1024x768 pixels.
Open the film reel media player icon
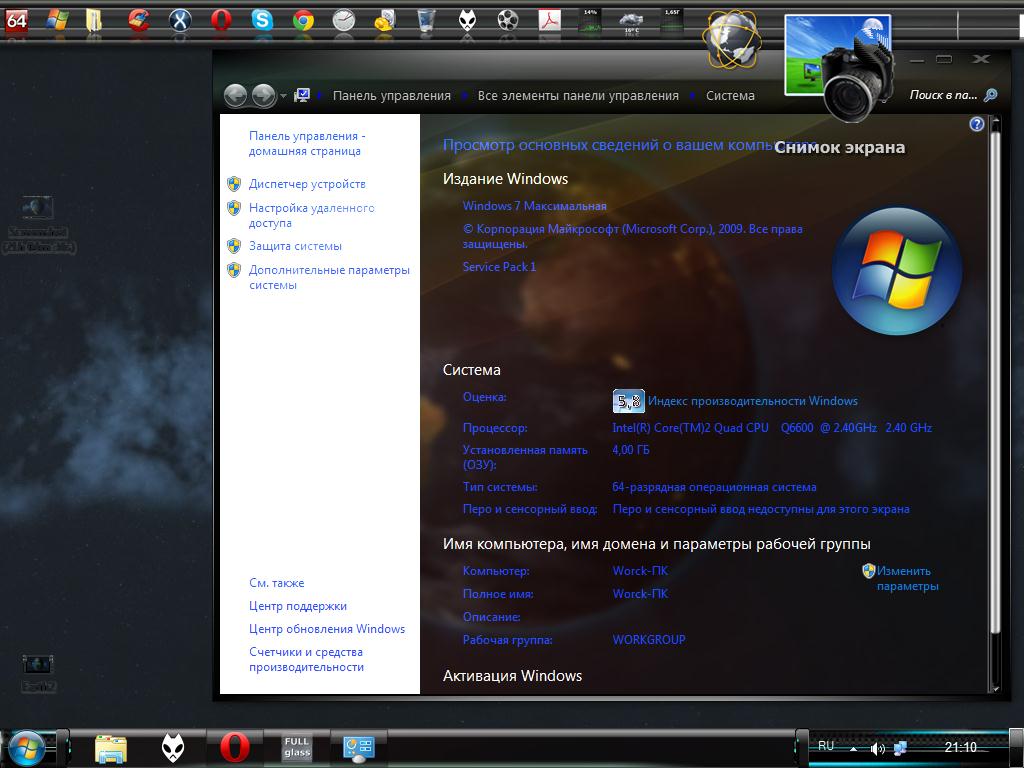(x=507, y=21)
